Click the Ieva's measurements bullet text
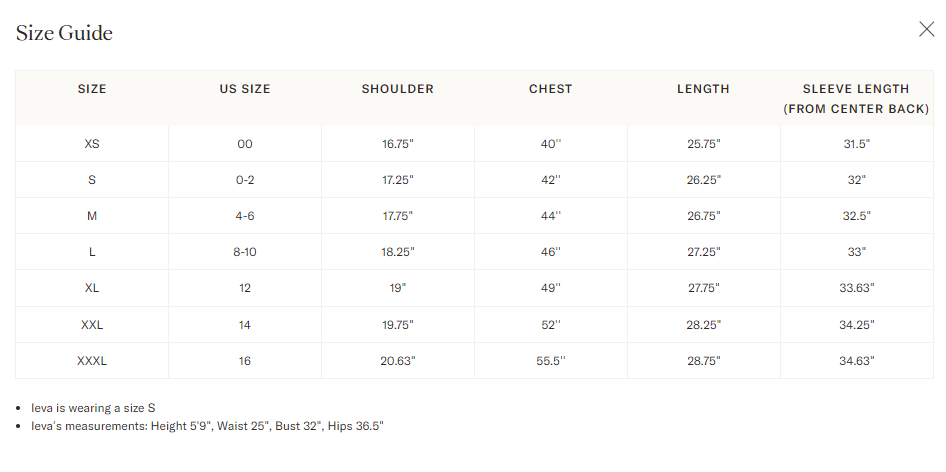This screenshot has width=946, height=472. pyautogui.click(x=207, y=426)
